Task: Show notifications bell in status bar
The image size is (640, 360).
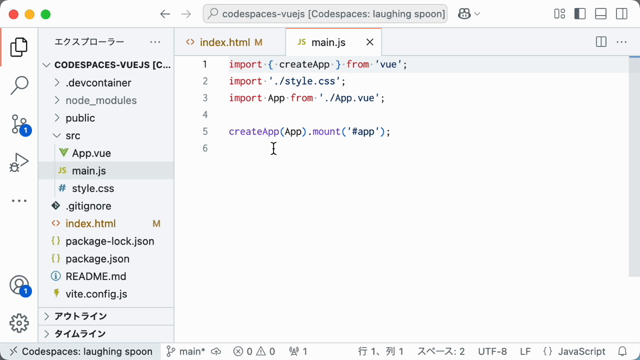Action: 622,351
